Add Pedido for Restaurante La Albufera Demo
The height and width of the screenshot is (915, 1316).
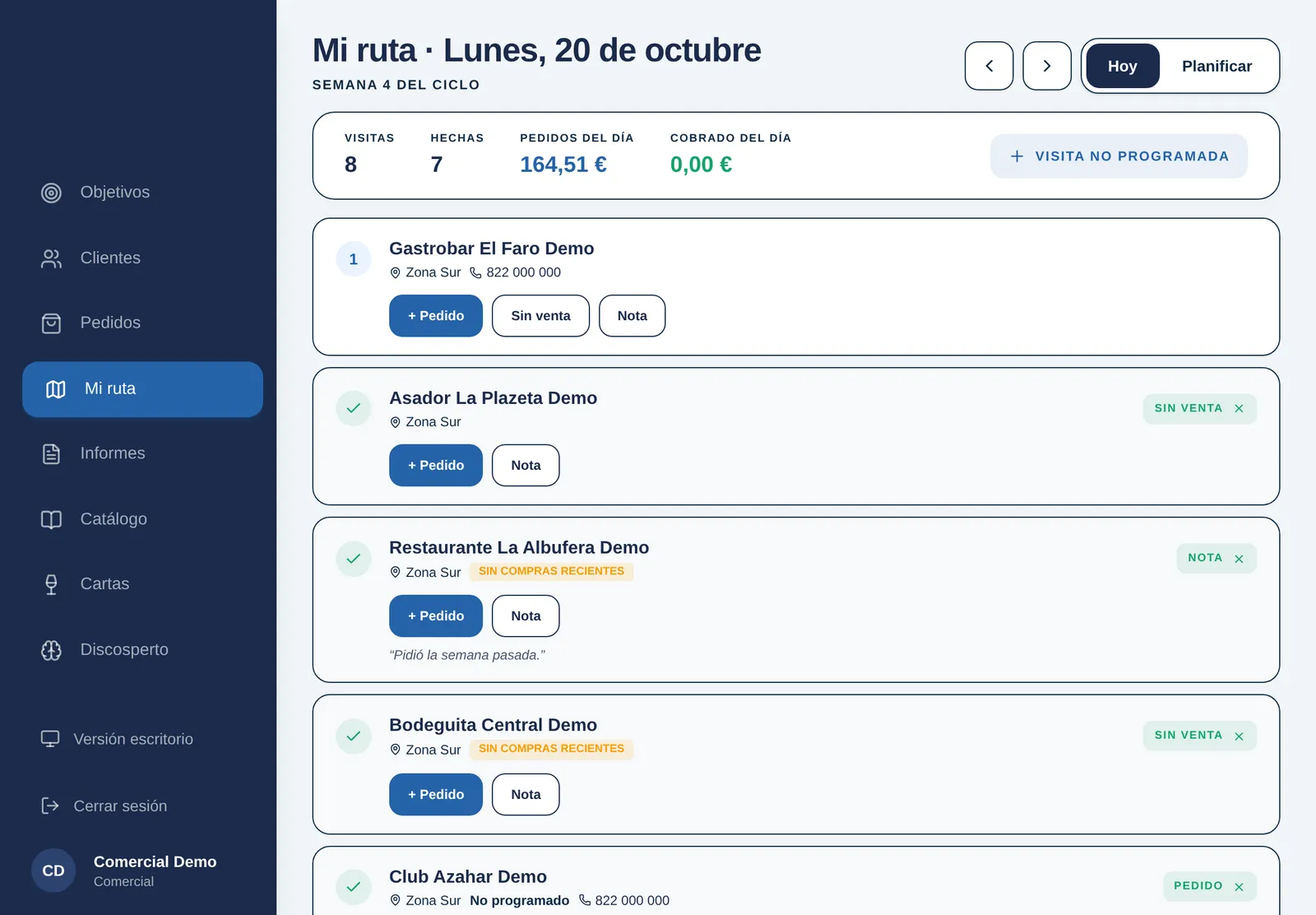[x=436, y=616]
